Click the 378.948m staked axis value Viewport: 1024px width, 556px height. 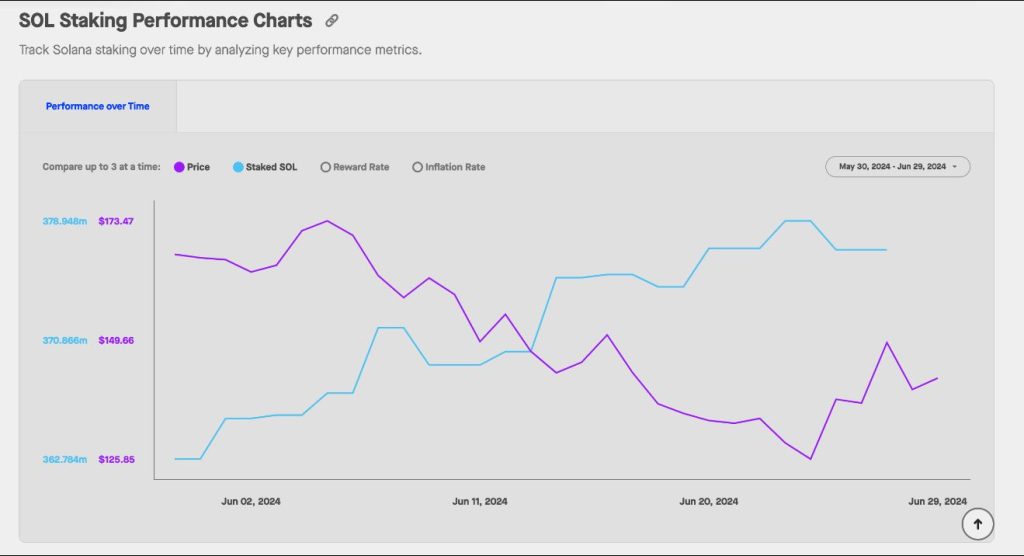click(x=65, y=221)
